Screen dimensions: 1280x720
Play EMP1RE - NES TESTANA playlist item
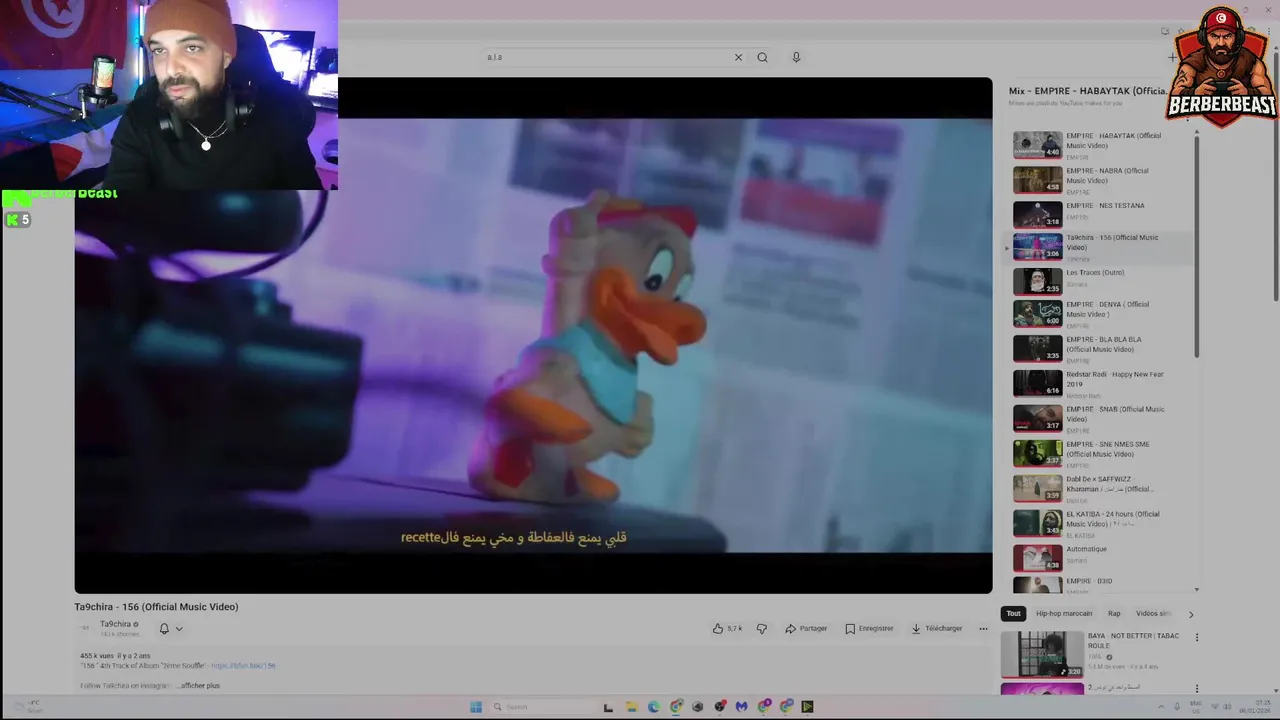[x=1100, y=214]
